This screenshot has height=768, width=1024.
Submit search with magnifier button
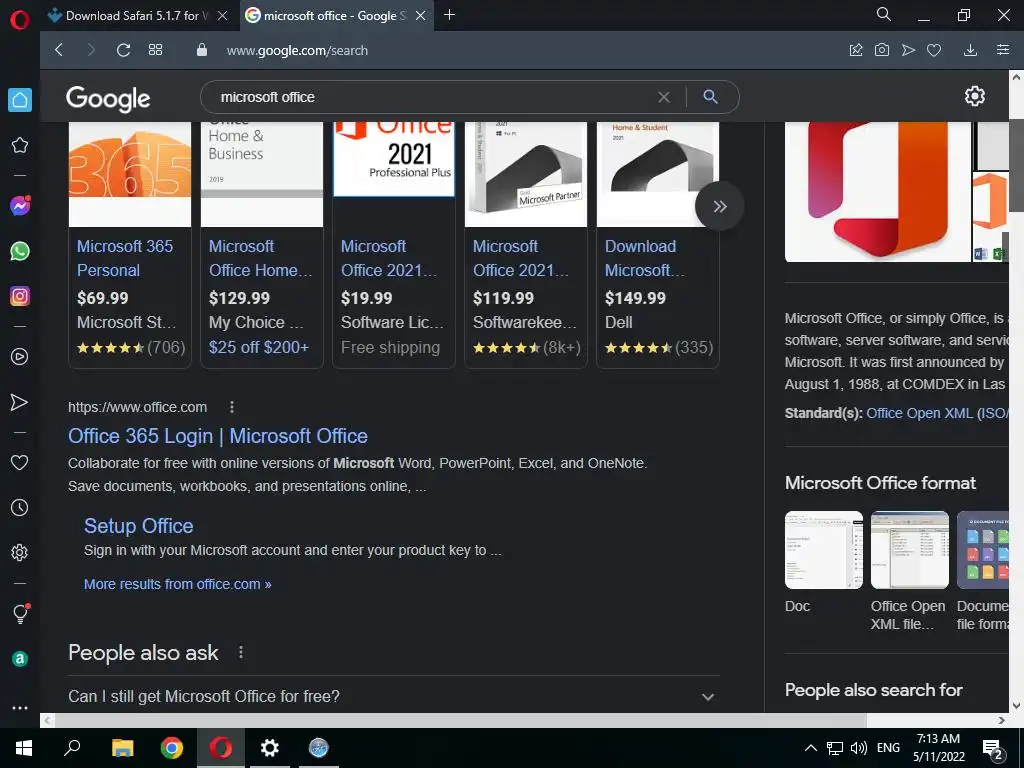coord(711,97)
